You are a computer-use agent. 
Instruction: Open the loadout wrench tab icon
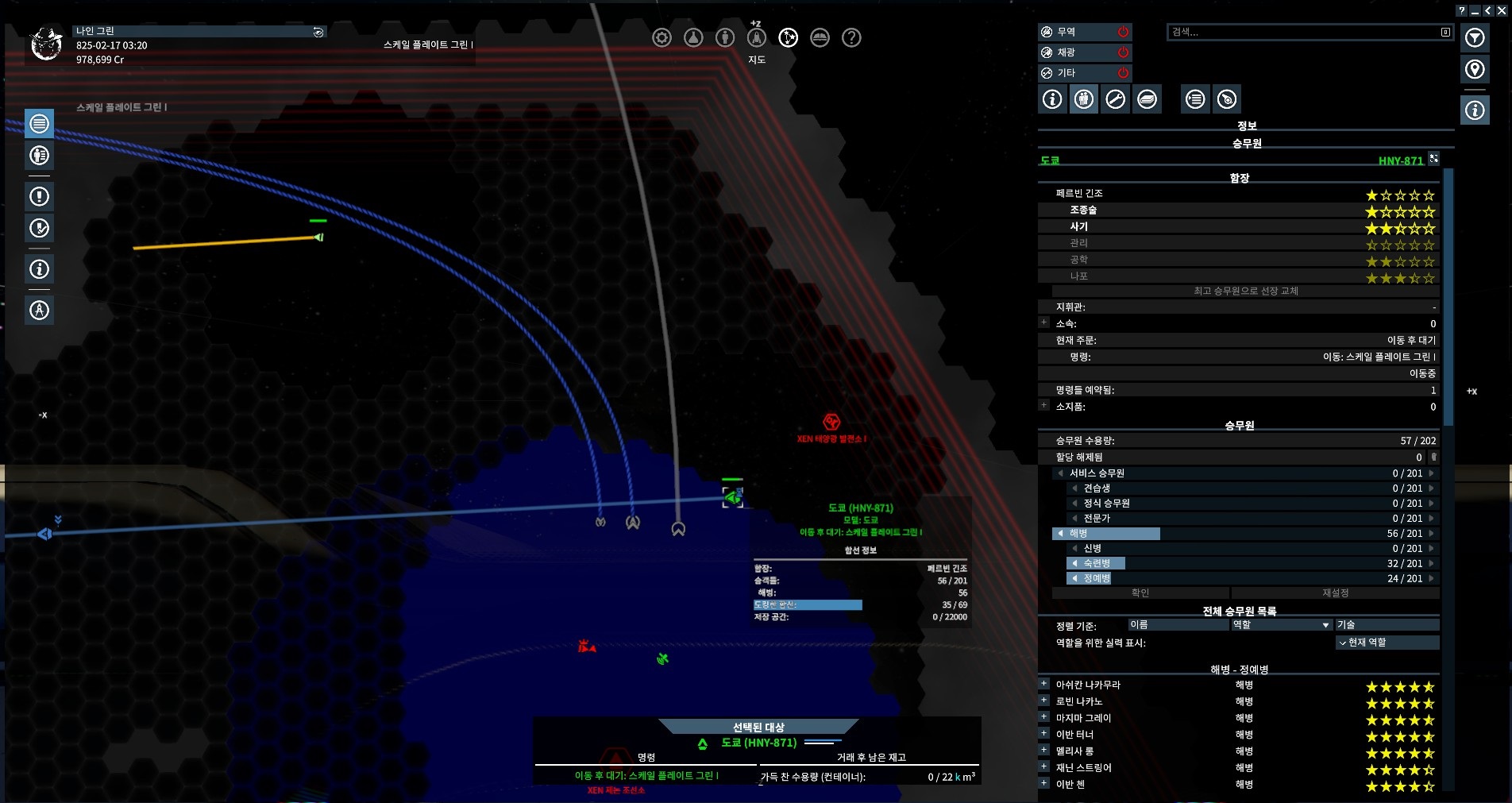tap(1116, 99)
